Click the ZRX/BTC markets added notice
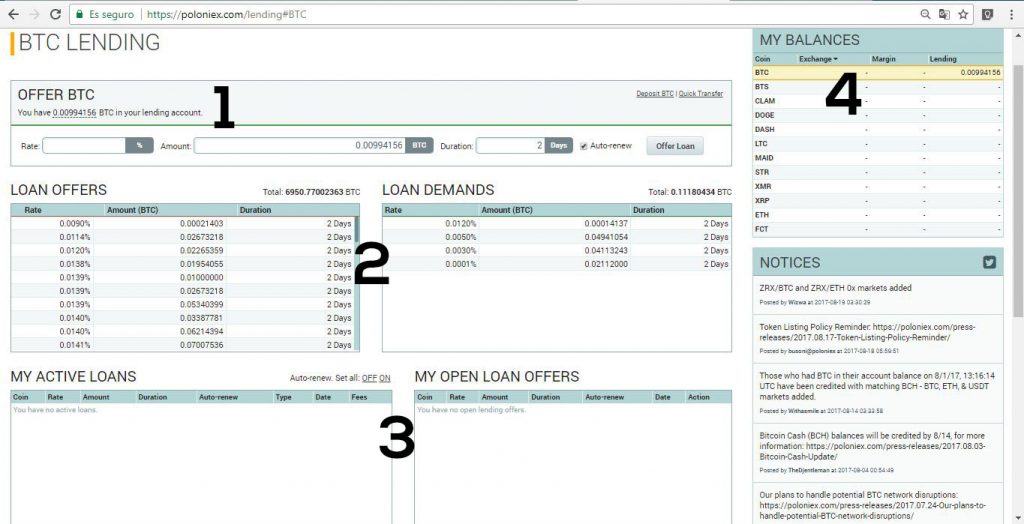This screenshot has width=1024, height=524. (x=835, y=288)
